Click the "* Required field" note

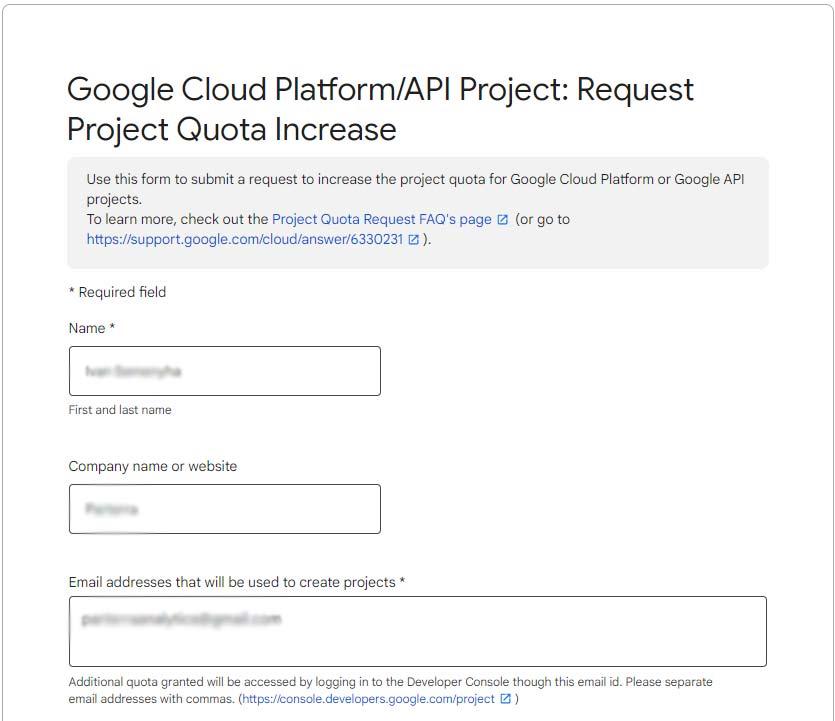[118, 292]
